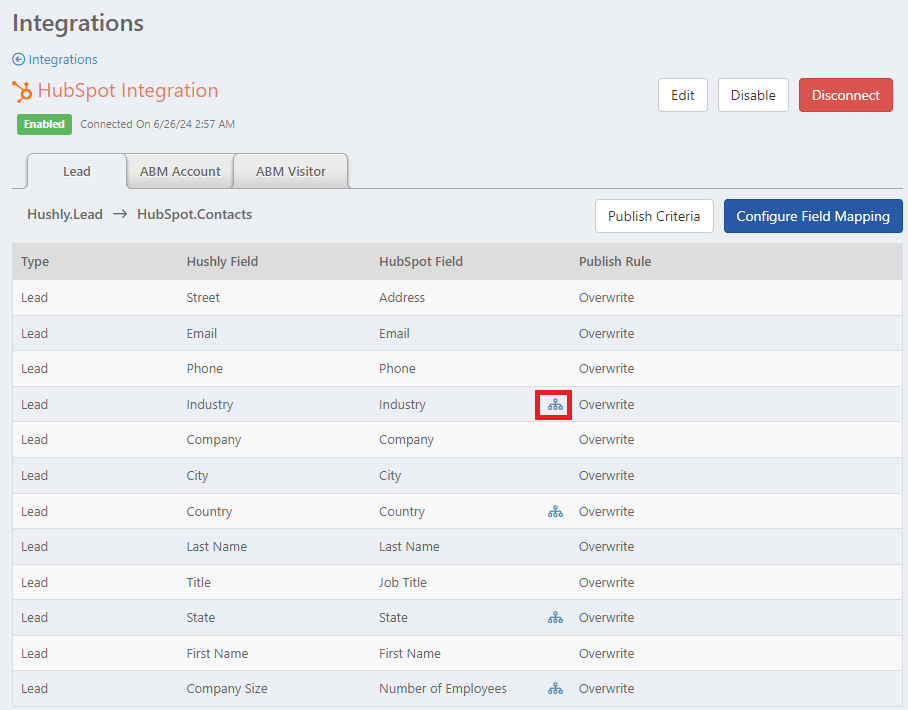Click the Type column header

pos(35,262)
